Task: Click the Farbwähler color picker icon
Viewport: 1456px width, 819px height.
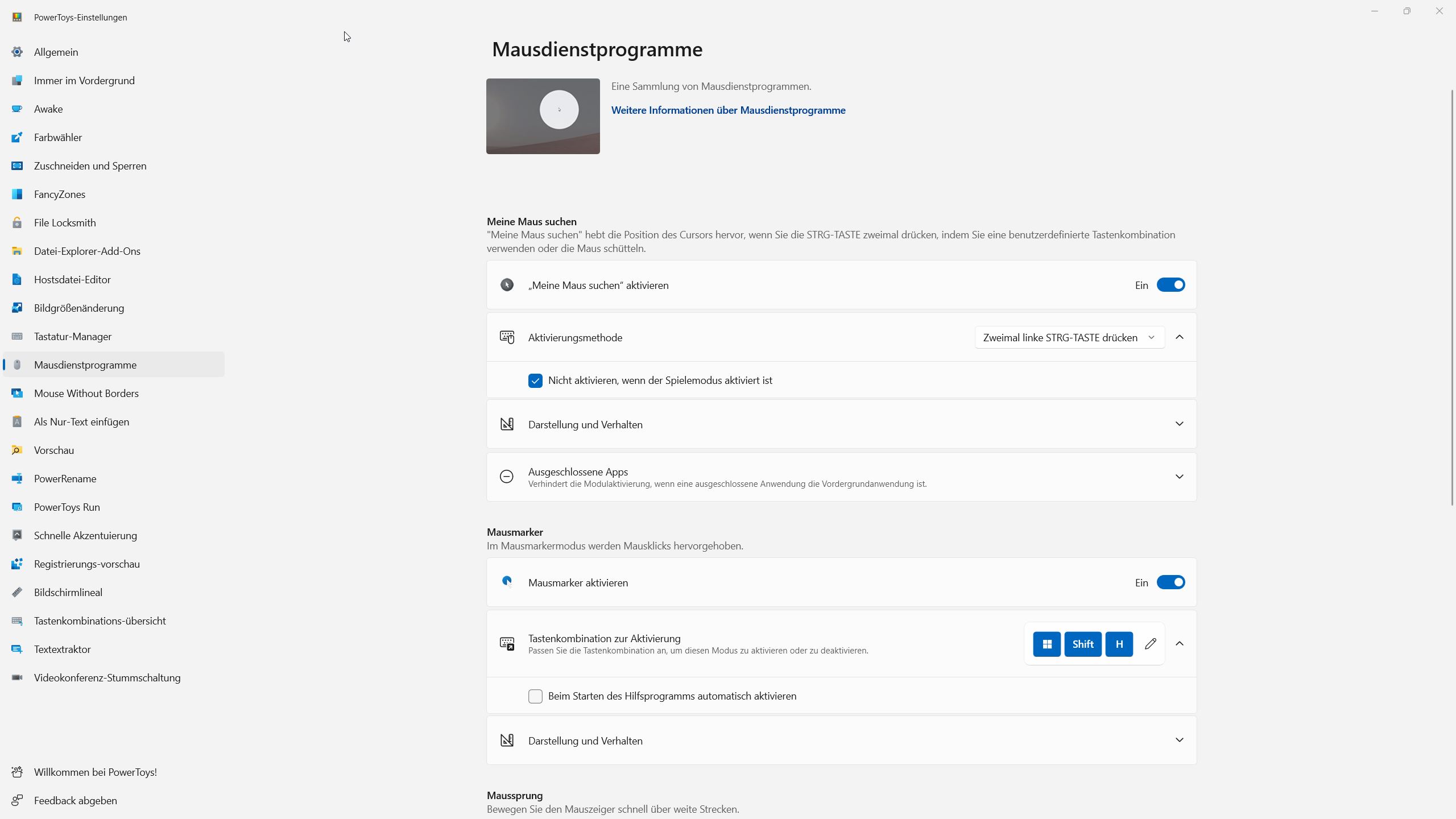Action: (17, 137)
